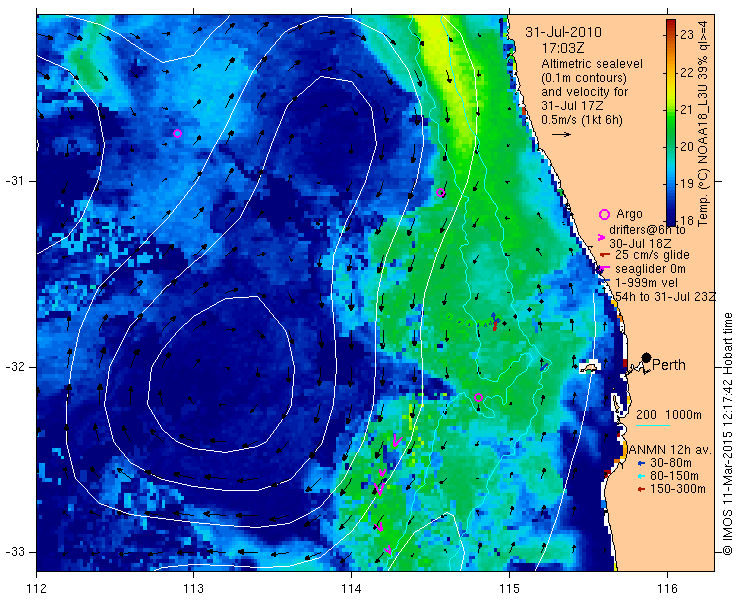Click the 200 1000m bathymetry label
This screenshot has height=600, width=740.
click(669, 415)
